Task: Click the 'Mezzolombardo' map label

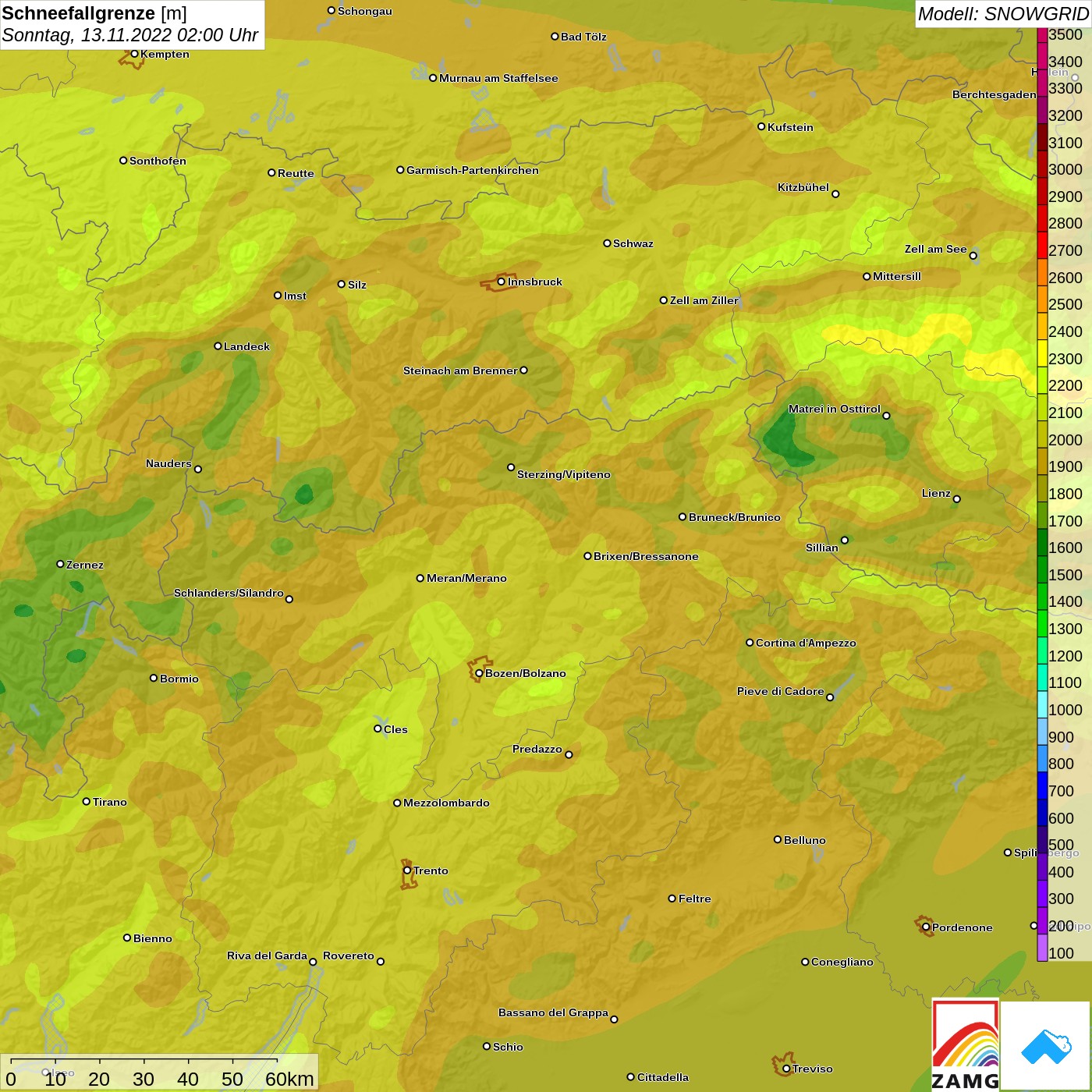Action: [x=446, y=803]
